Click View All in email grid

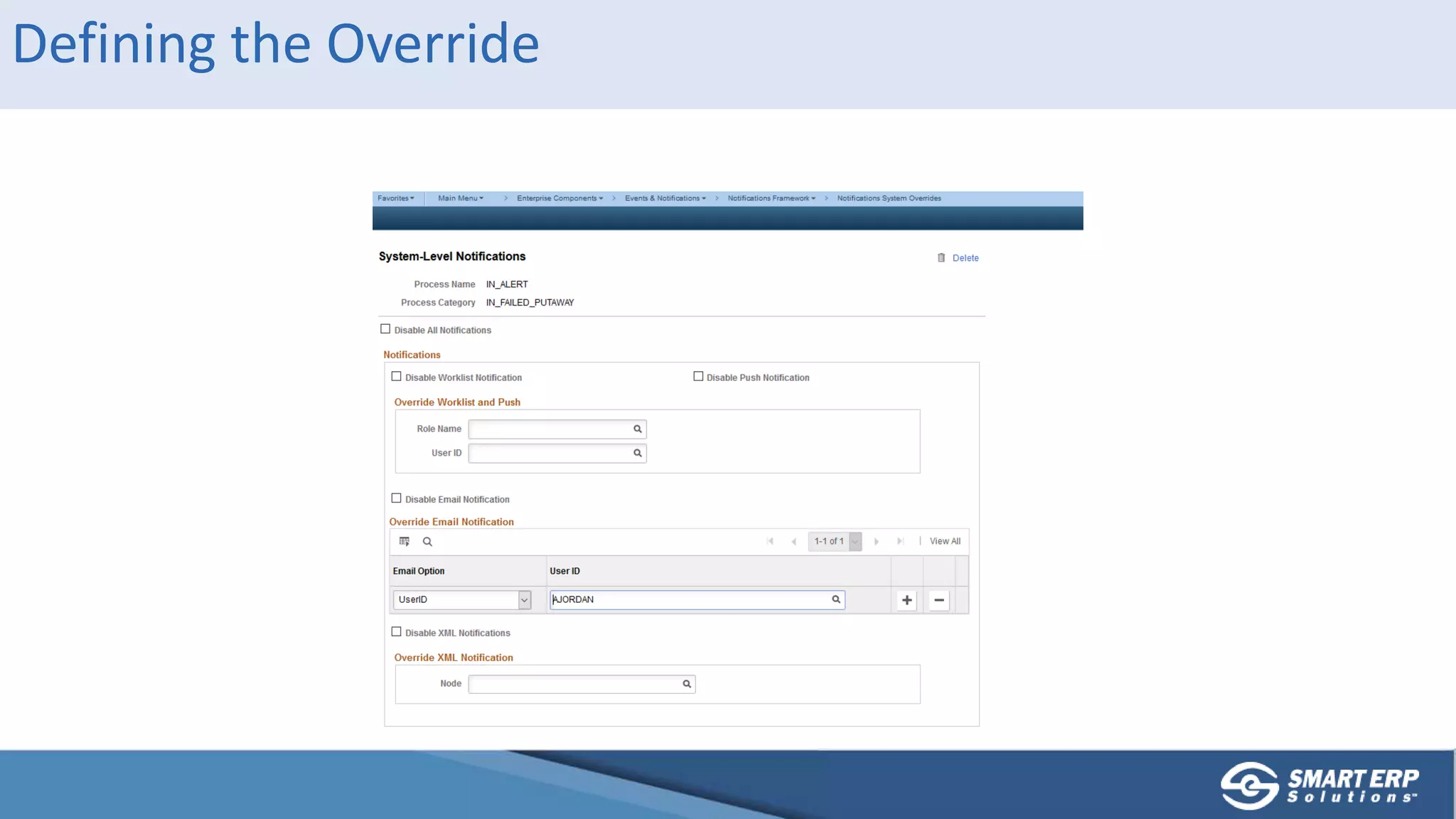point(945,542)
